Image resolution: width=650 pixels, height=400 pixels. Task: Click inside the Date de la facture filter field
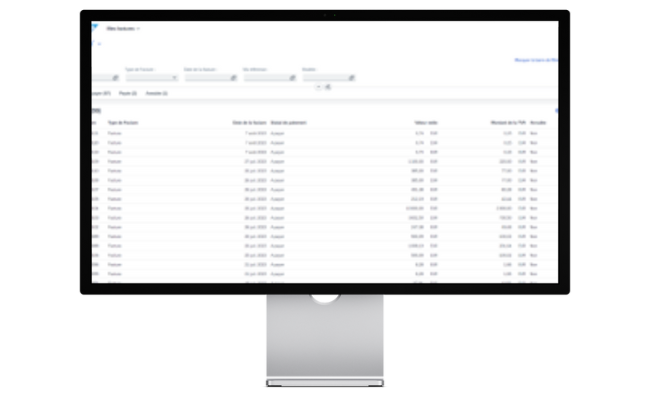point(207,77)
